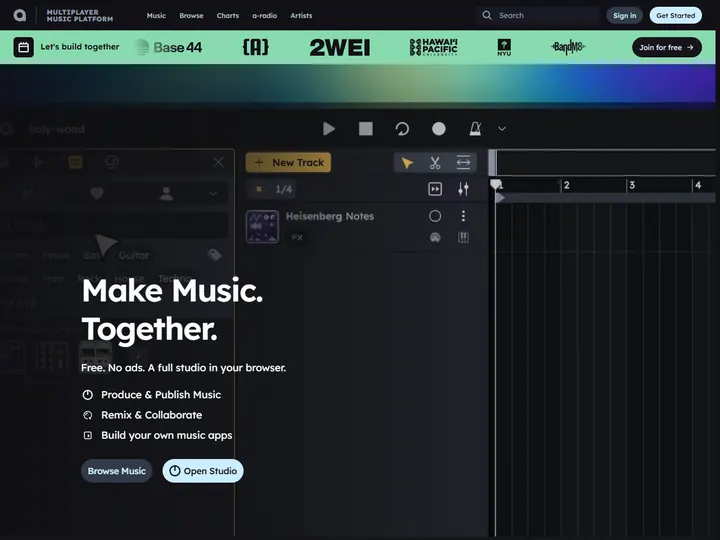Click the Heisenberg Notes track thumbnail
The image size is (720, 540).
[262, 226]
